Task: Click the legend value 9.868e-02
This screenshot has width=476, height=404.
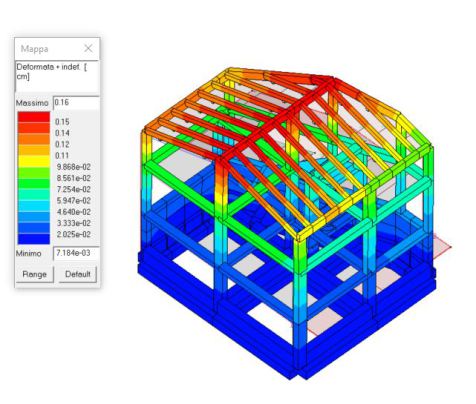Action: coord(74,167)
